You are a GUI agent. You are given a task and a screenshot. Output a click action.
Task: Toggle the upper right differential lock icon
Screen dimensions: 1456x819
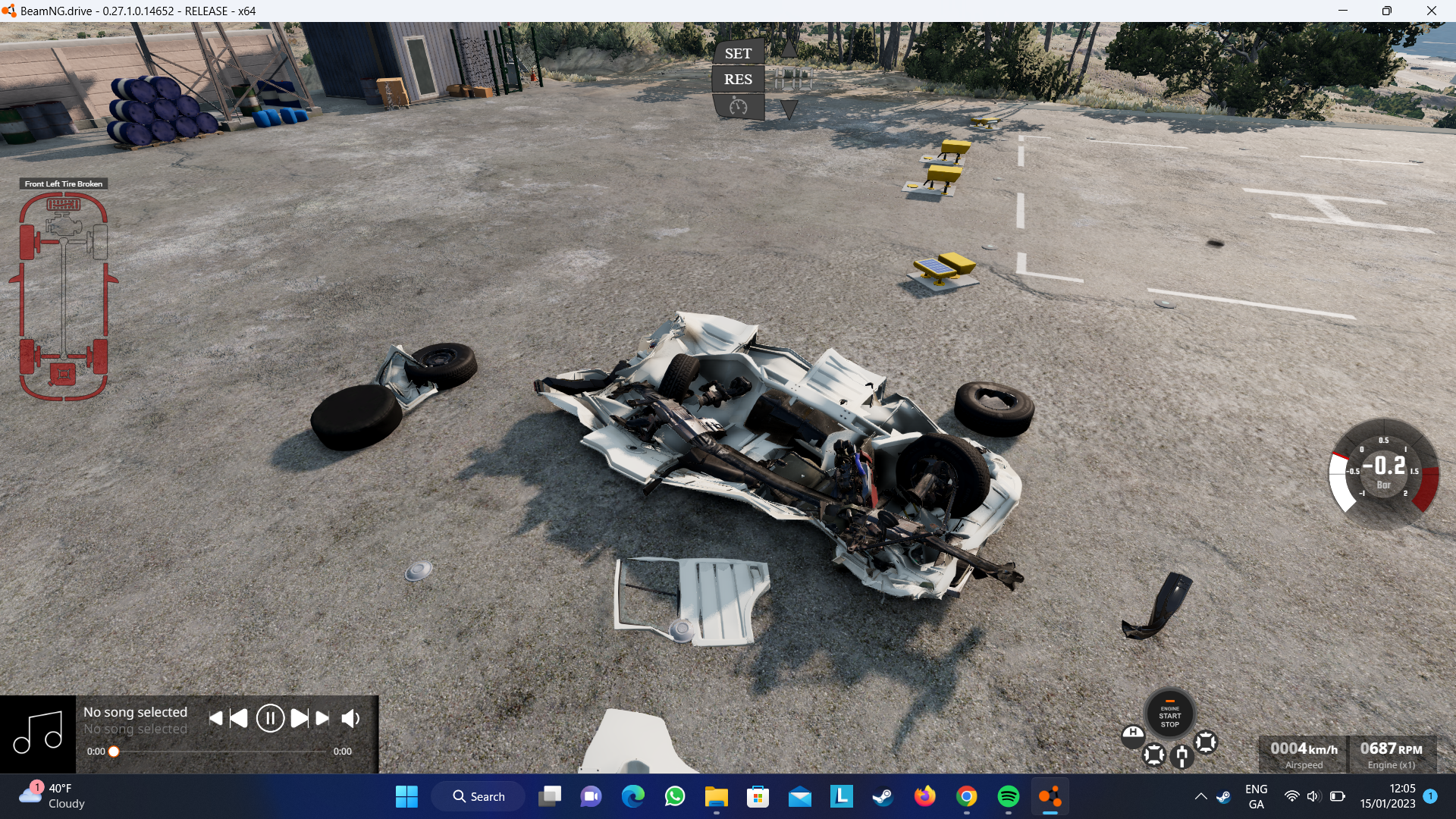coord(1206,742)
